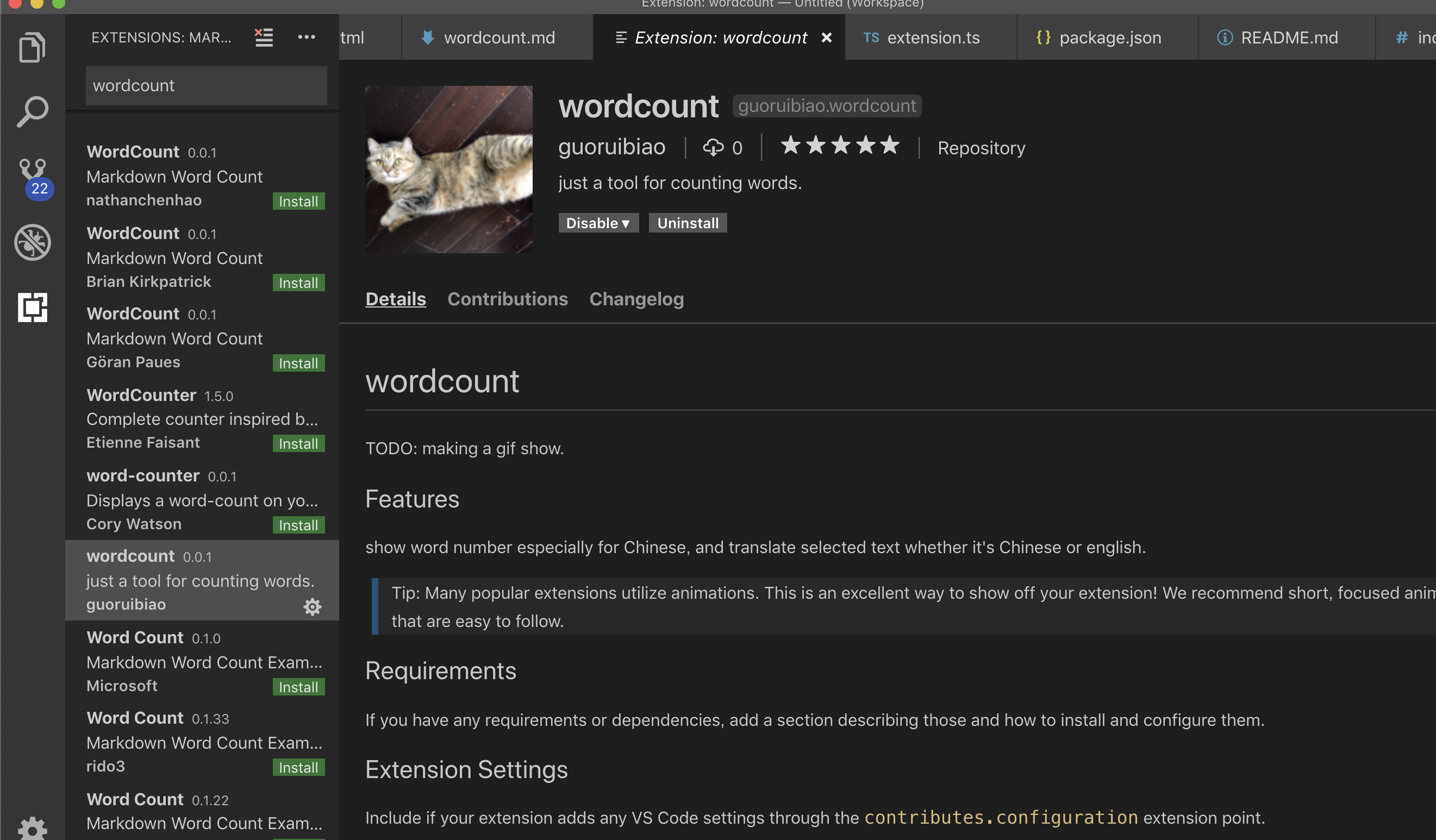The width and height of the screenshot is (1436, 840).
Task: Open the Explorer view in the activity bar
Action: tap(33, 47)
